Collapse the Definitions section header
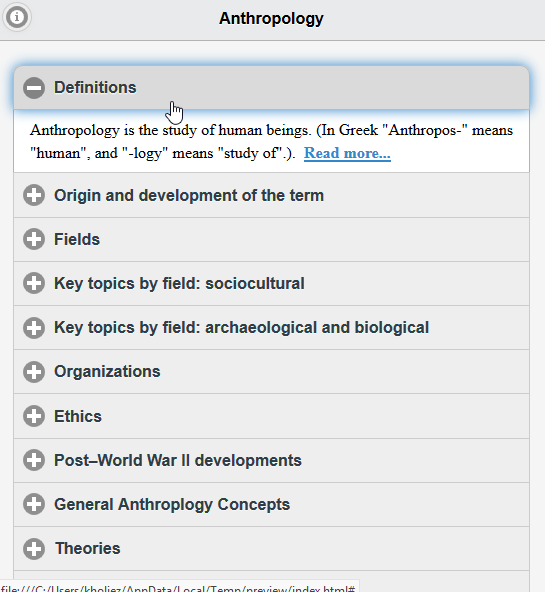Screen dimensions: 545x592 [x=271, y=88]
